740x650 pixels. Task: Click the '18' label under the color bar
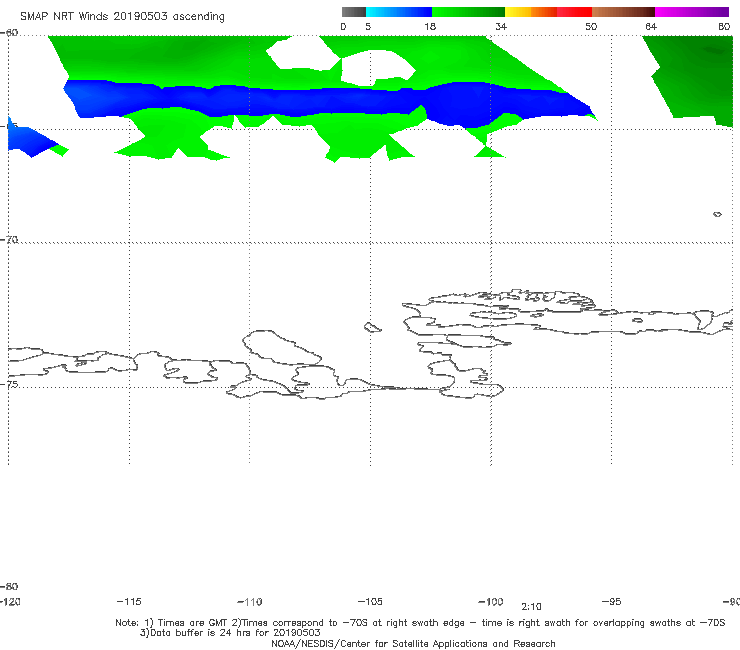click(430, 26)
